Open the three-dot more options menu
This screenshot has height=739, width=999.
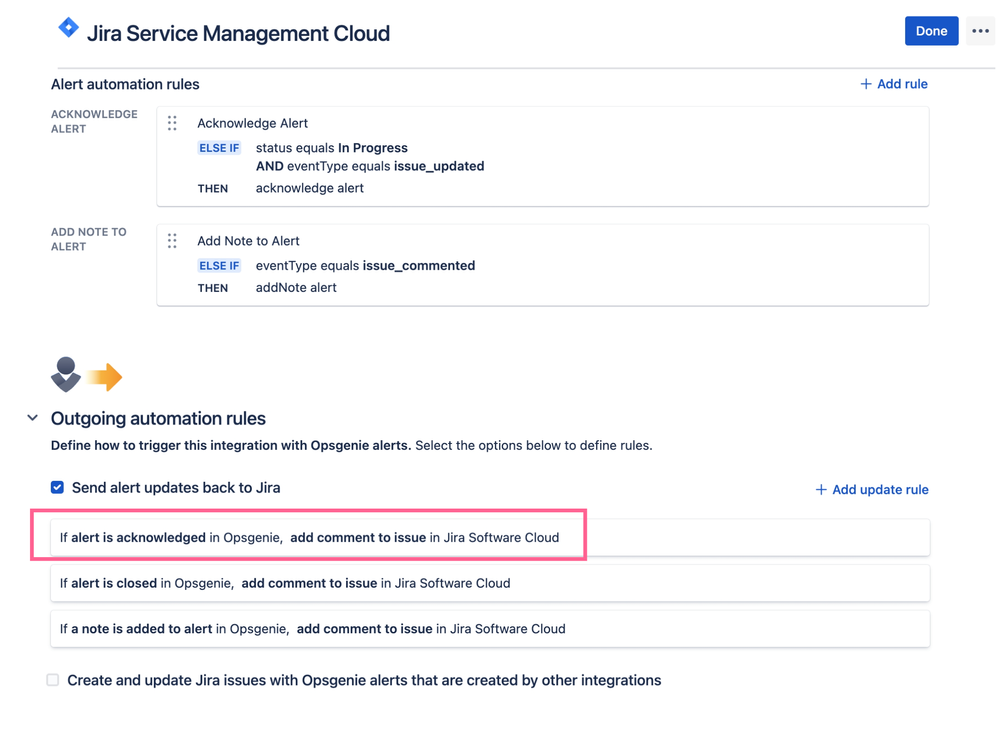click(980, 31)
